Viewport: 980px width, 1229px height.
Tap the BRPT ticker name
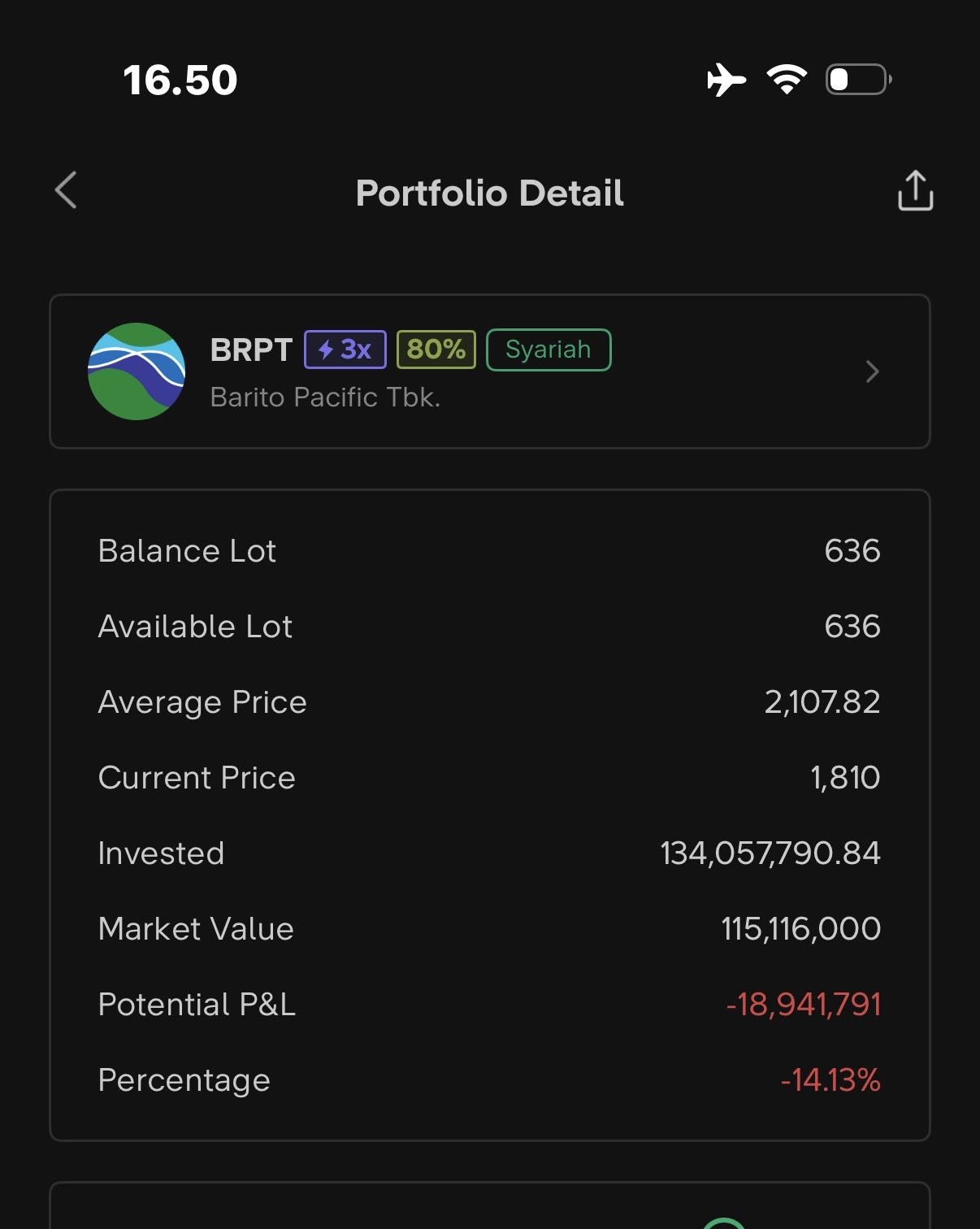251,350
